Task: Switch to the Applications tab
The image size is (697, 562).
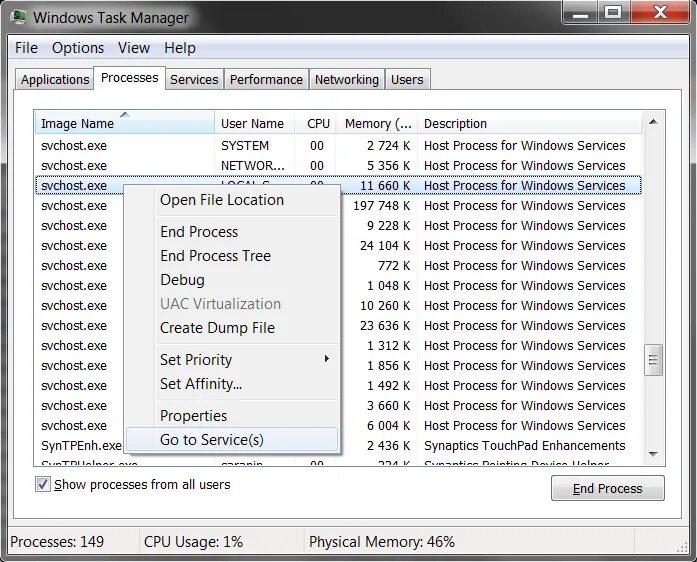Action: (55, 80)
